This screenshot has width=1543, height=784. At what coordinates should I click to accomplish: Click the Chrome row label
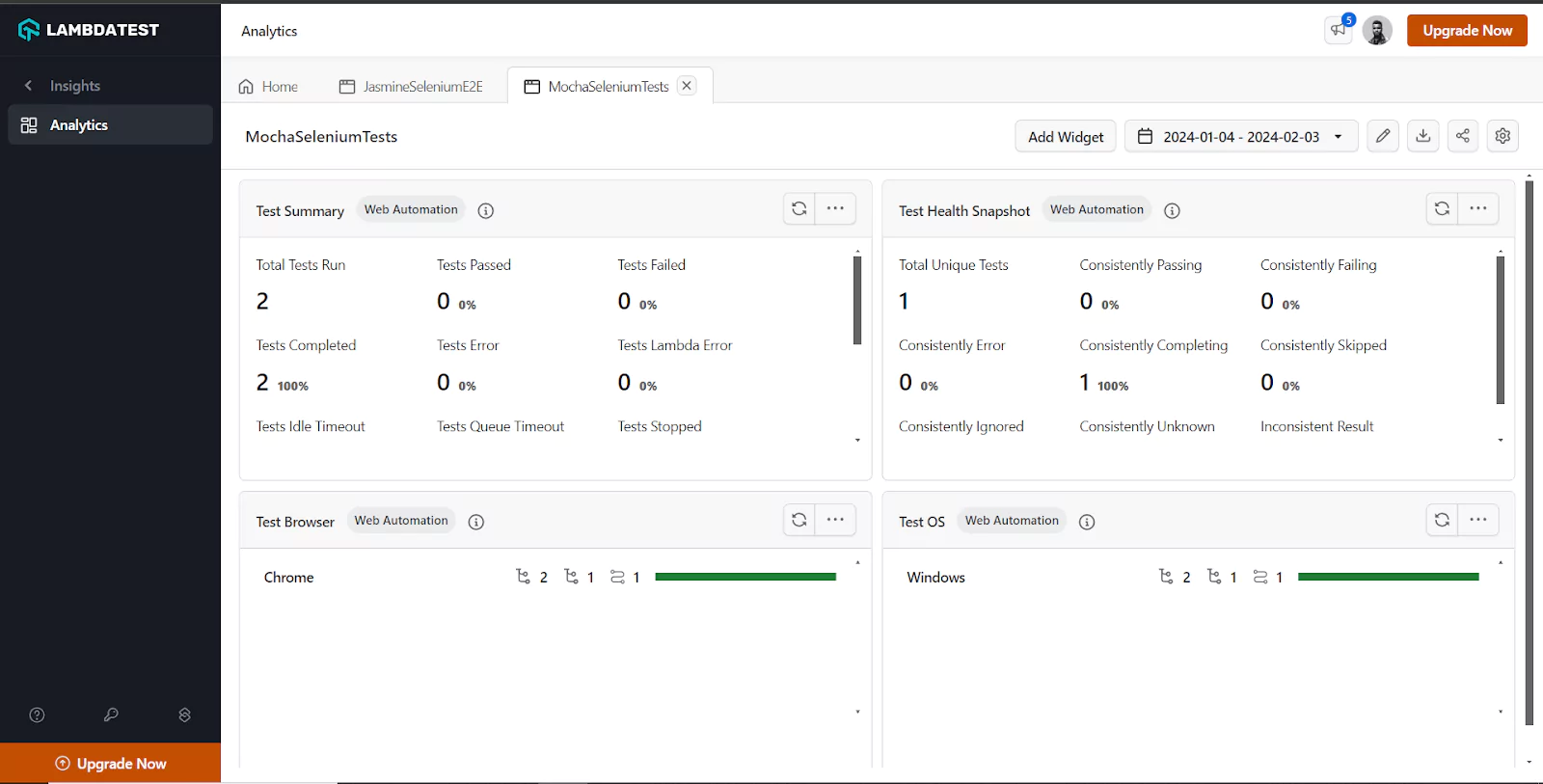click(288, 578)
